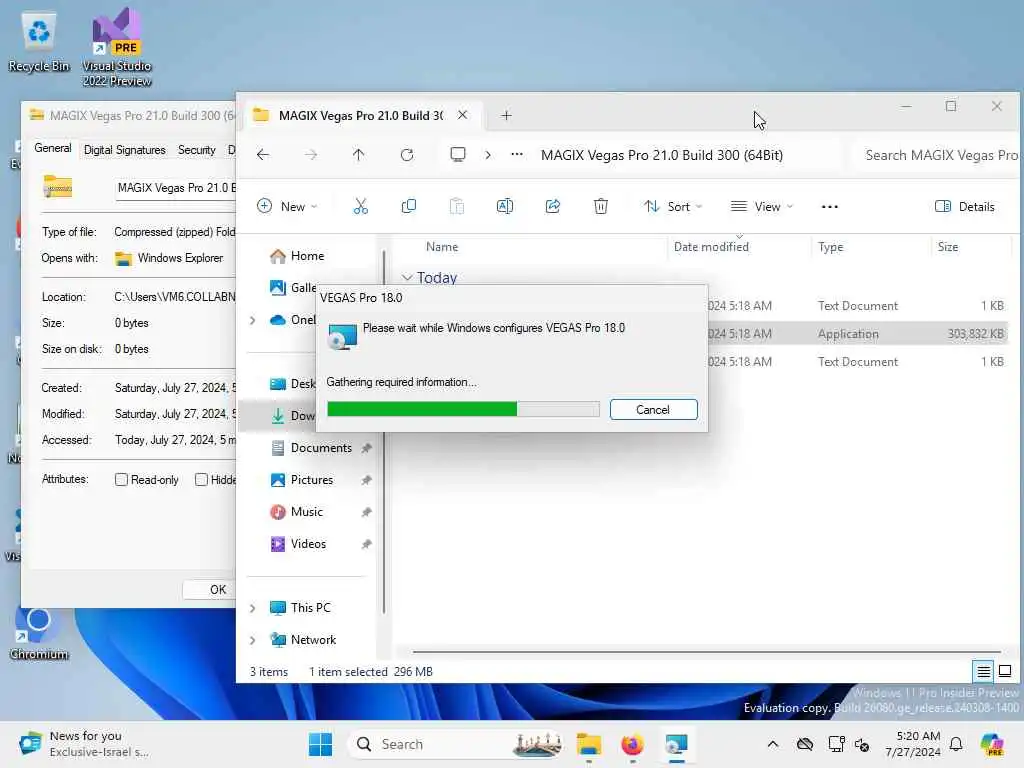Viewport: 1024px width, 768px height.
Task: Click the Cut scissors icon in Explorer toolbar
Action: click(x=360, y=206)
